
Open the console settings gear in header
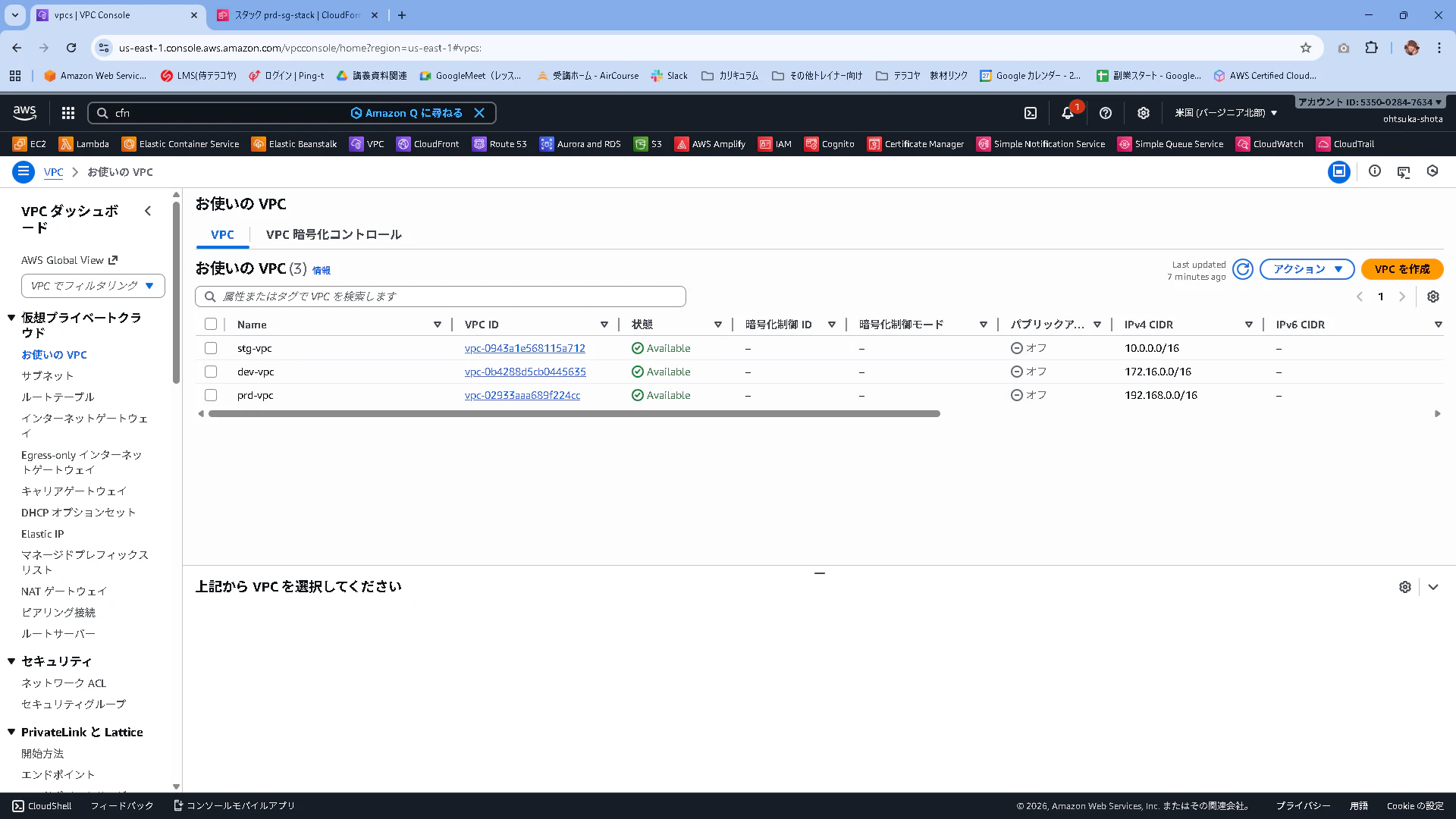coord(1144,113)
